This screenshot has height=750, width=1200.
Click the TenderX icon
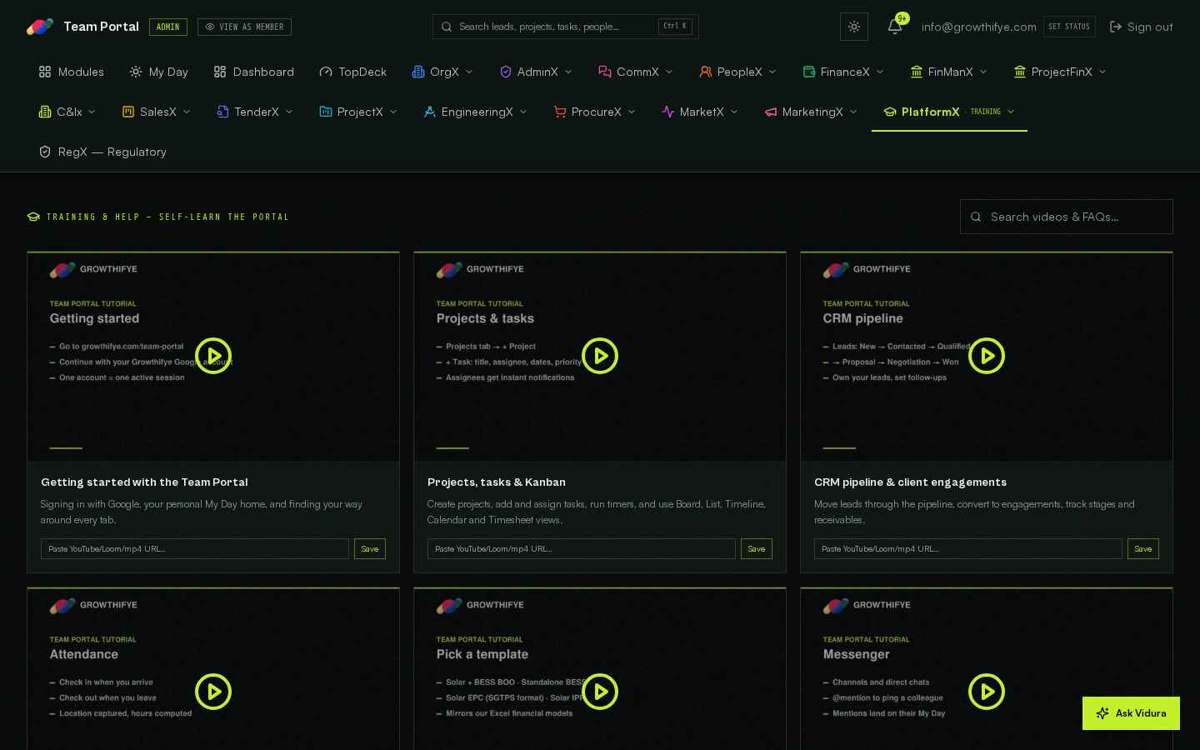point(223,112)
